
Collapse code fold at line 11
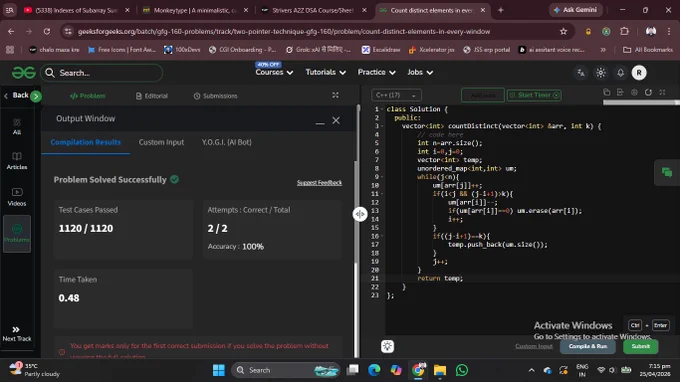(x=383, y=194)
